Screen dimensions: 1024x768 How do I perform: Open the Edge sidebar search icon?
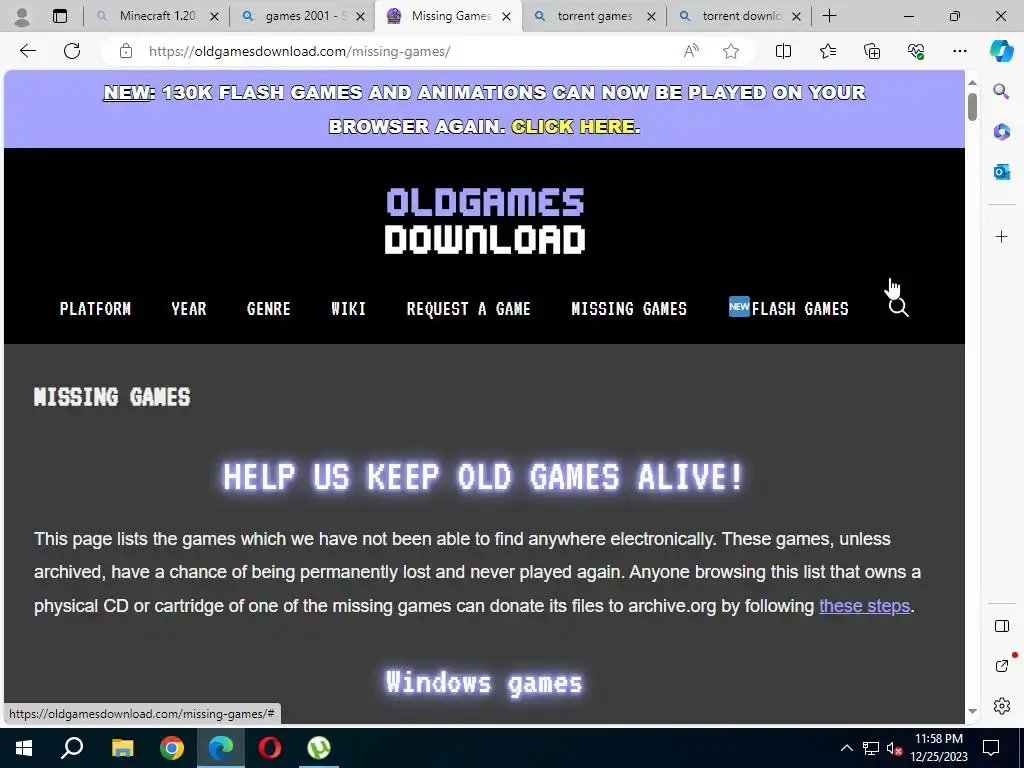tap(1001, 91)
